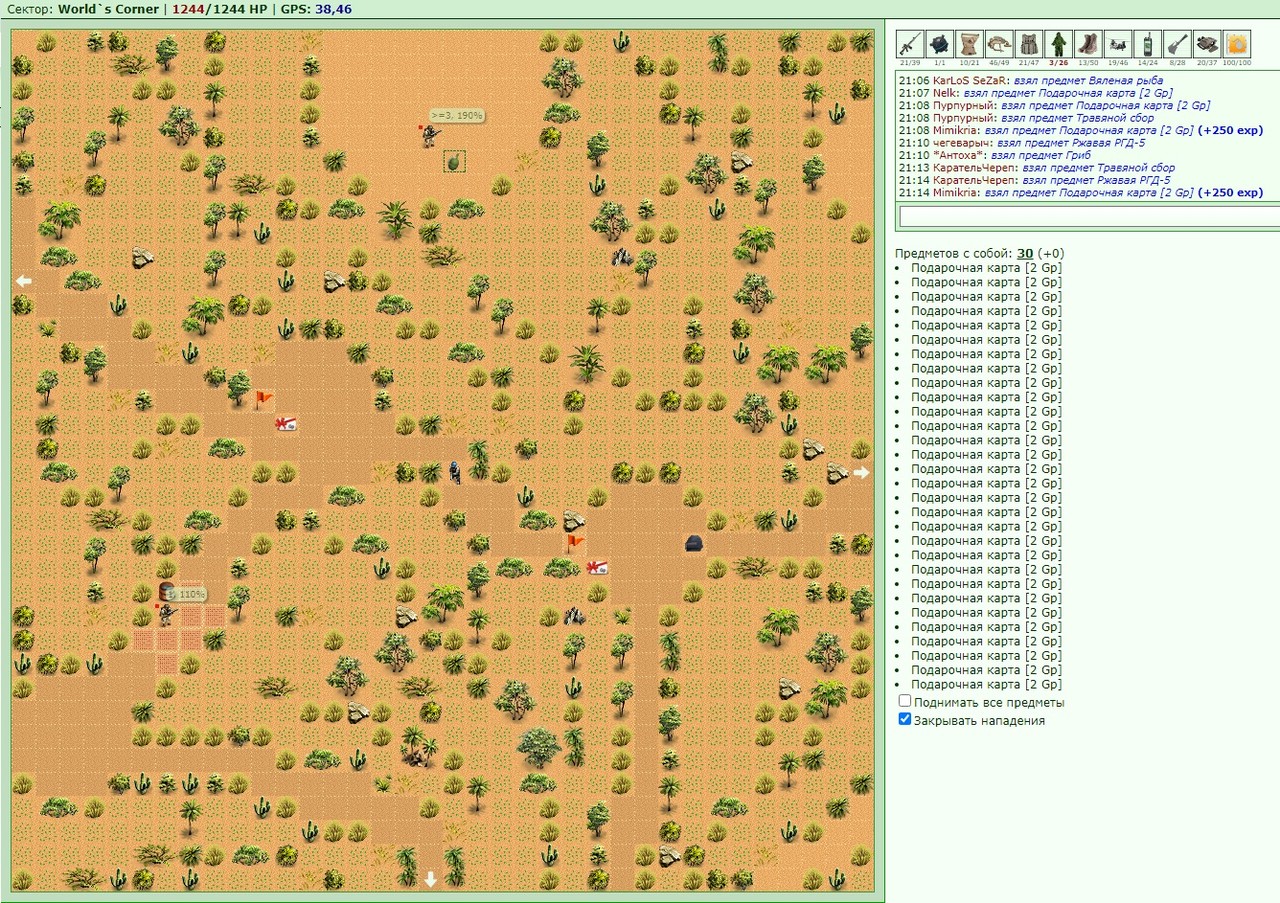Viewport: 1280px width, 903px height.
Task: Click player name *Антоха* in the log
Action: (959, 155)
